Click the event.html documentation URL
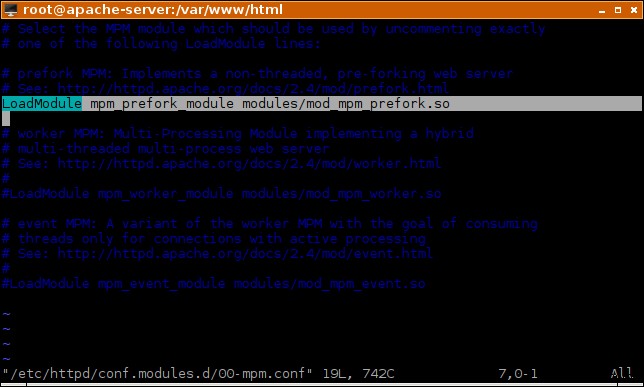 click(245, 253)
